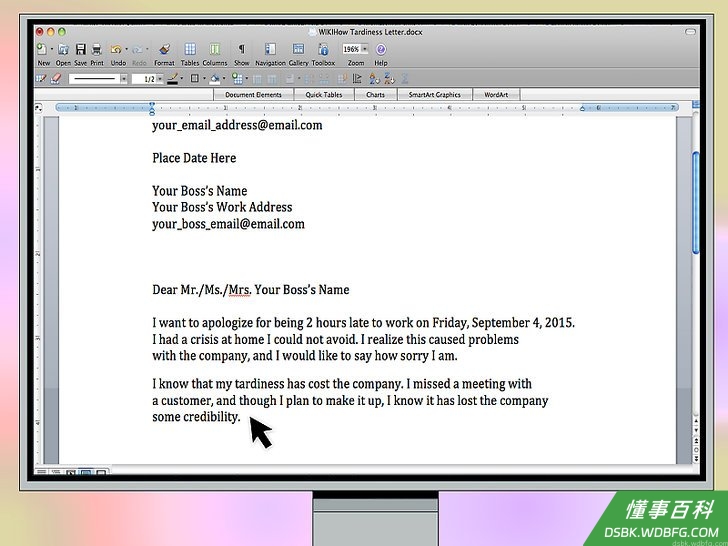Click the border Line Color pen icon

coord(172,79)
